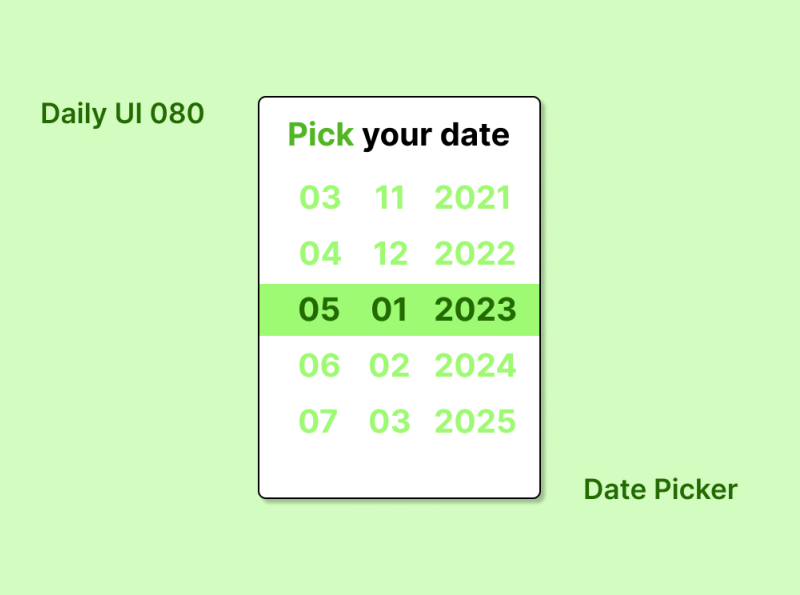Viewport: 800px width, 595px height.
Task: Click the Pick your date heading
Action: (x=398, y=135)
